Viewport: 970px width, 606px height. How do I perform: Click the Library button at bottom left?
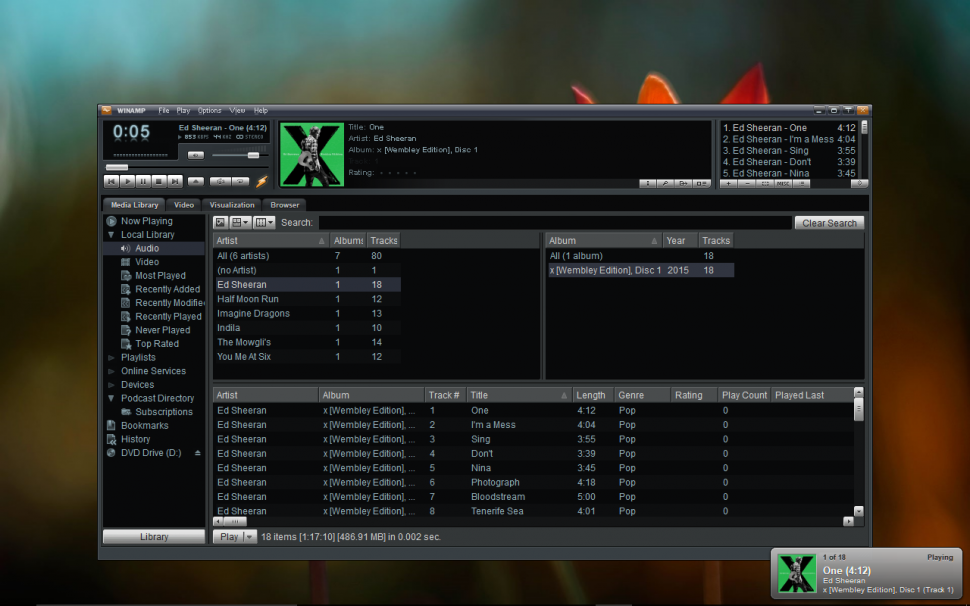coord(154,537)
